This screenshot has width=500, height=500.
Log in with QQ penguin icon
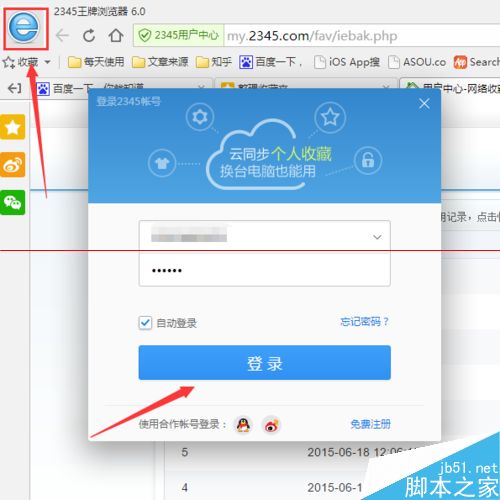click(243, 424)
